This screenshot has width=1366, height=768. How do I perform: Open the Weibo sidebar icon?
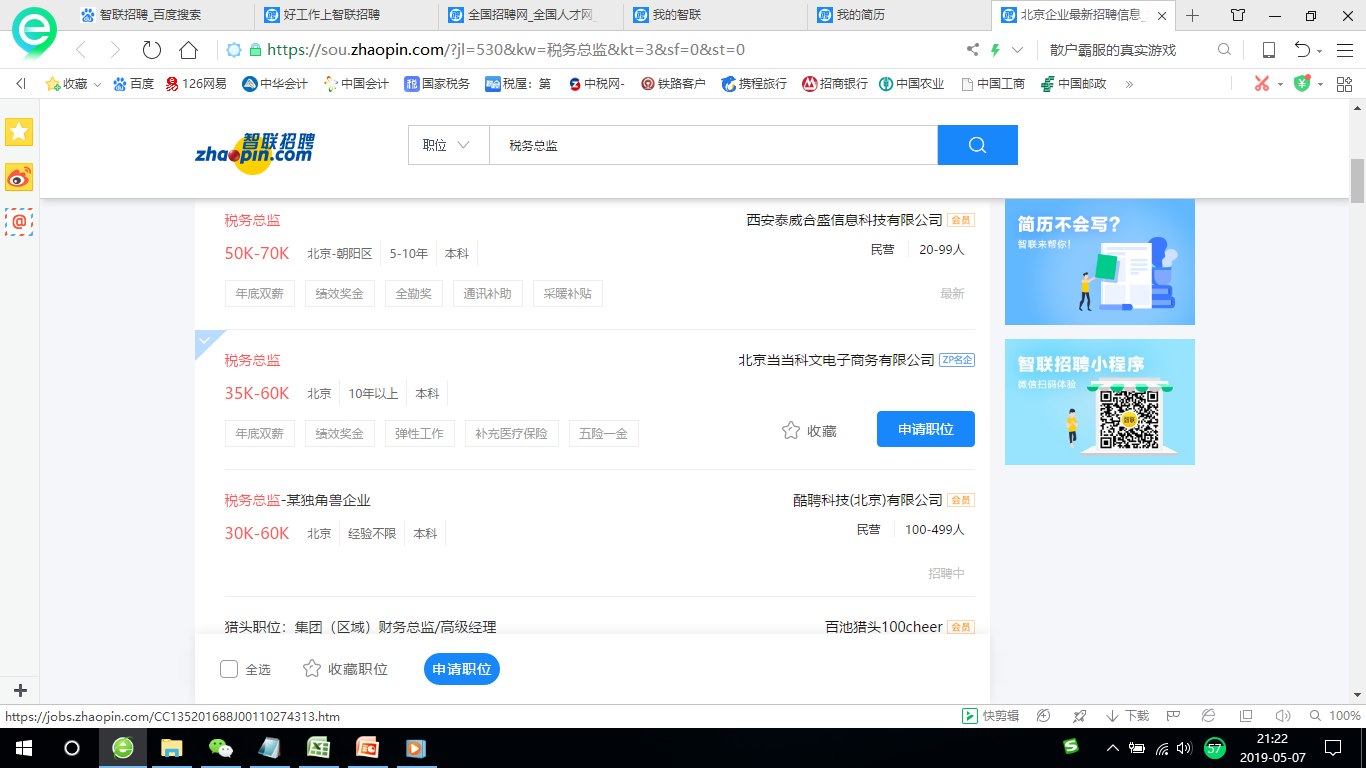click(x=19, y=177)
